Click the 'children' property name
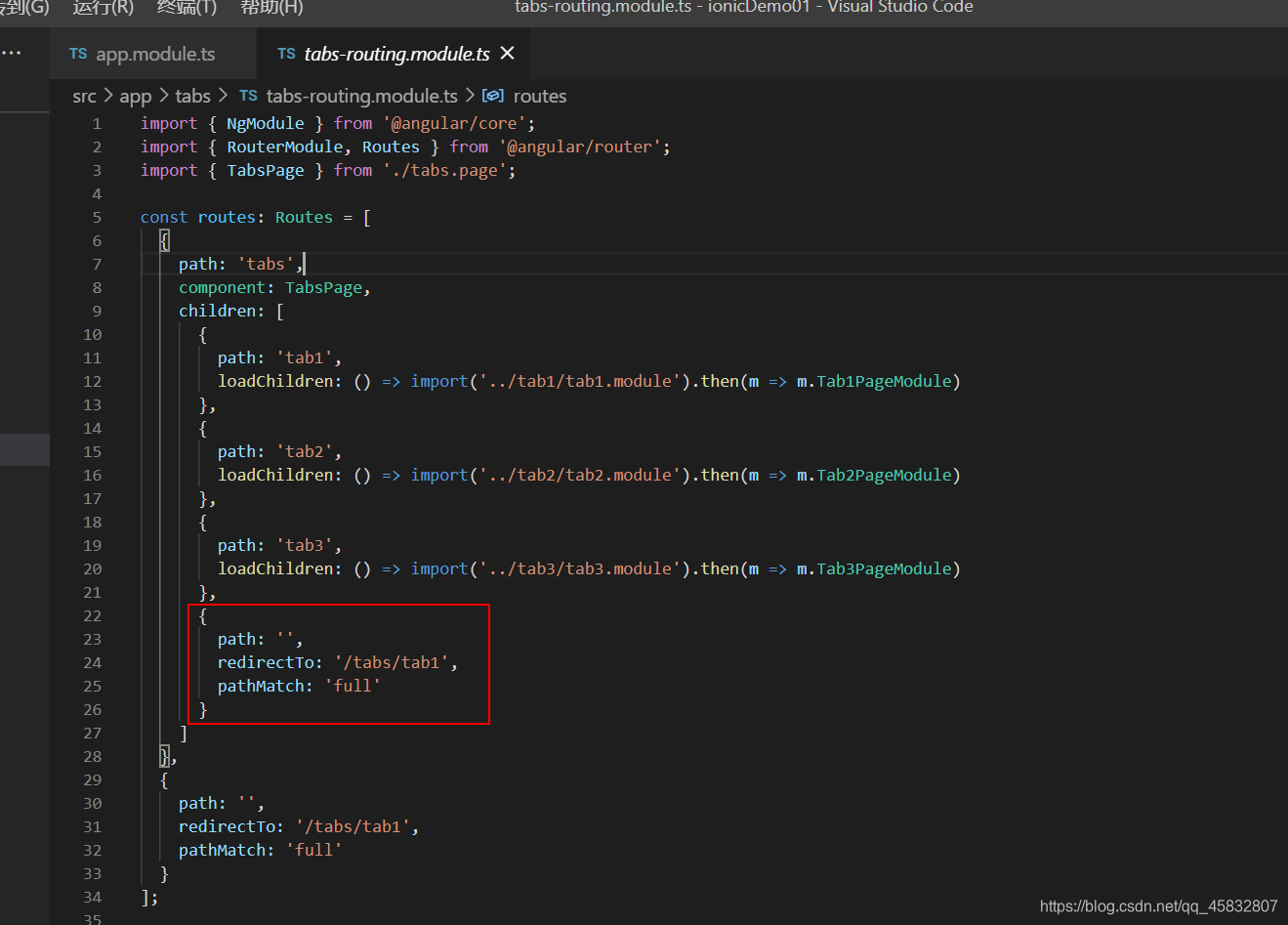 (x=217, y=311)
